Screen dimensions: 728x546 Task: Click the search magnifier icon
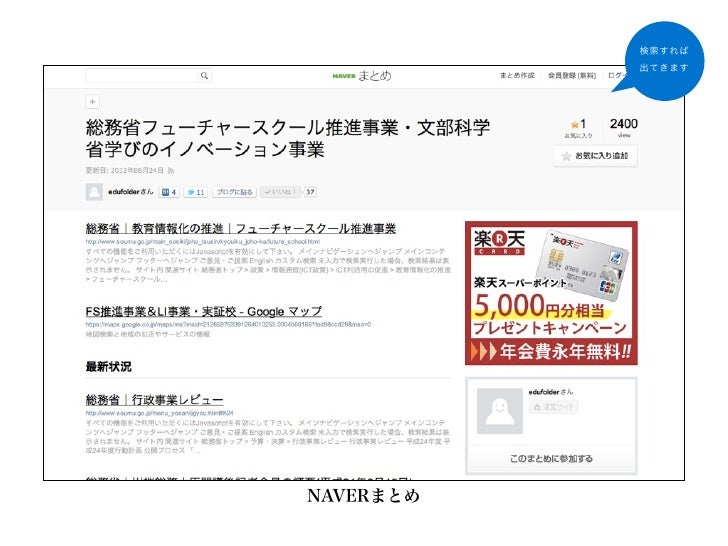pos(204,76)
